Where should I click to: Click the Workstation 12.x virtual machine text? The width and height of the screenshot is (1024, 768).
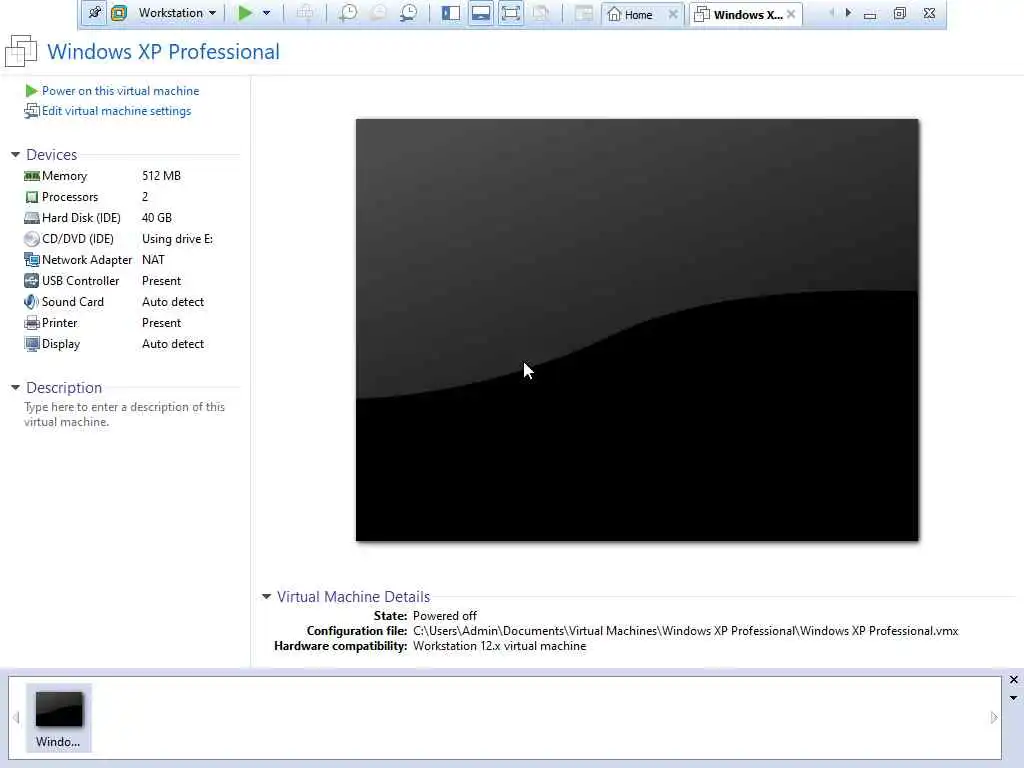pos(500,646)
